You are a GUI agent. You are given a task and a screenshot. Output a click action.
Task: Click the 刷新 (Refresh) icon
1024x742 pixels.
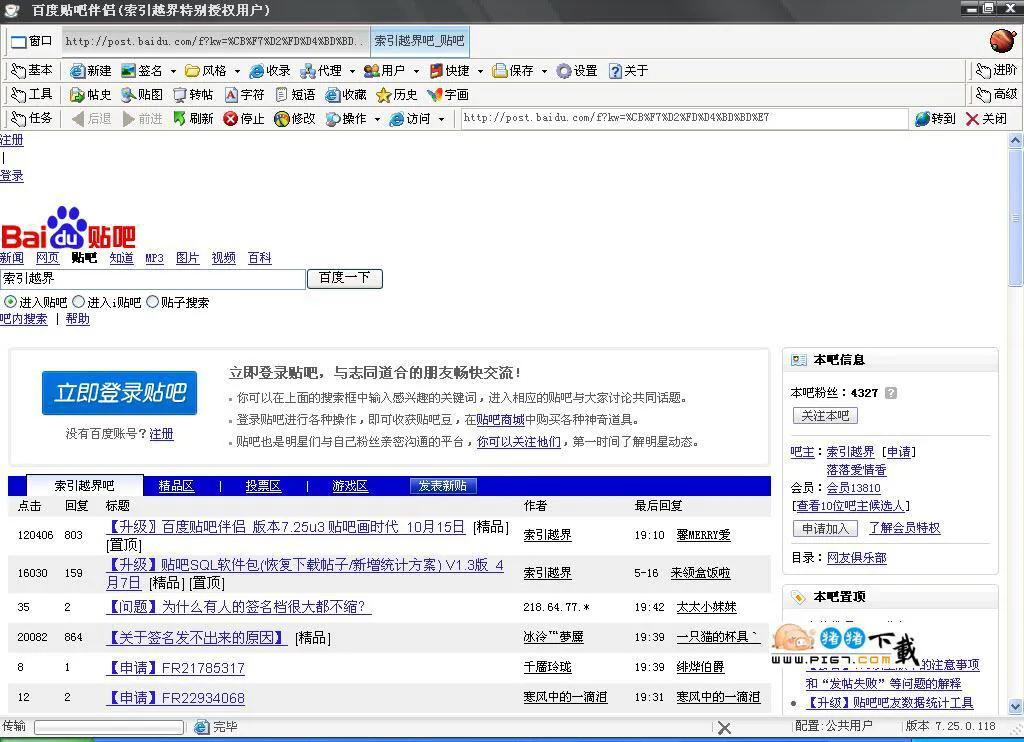pyautogui.click(x=198, y=116)
